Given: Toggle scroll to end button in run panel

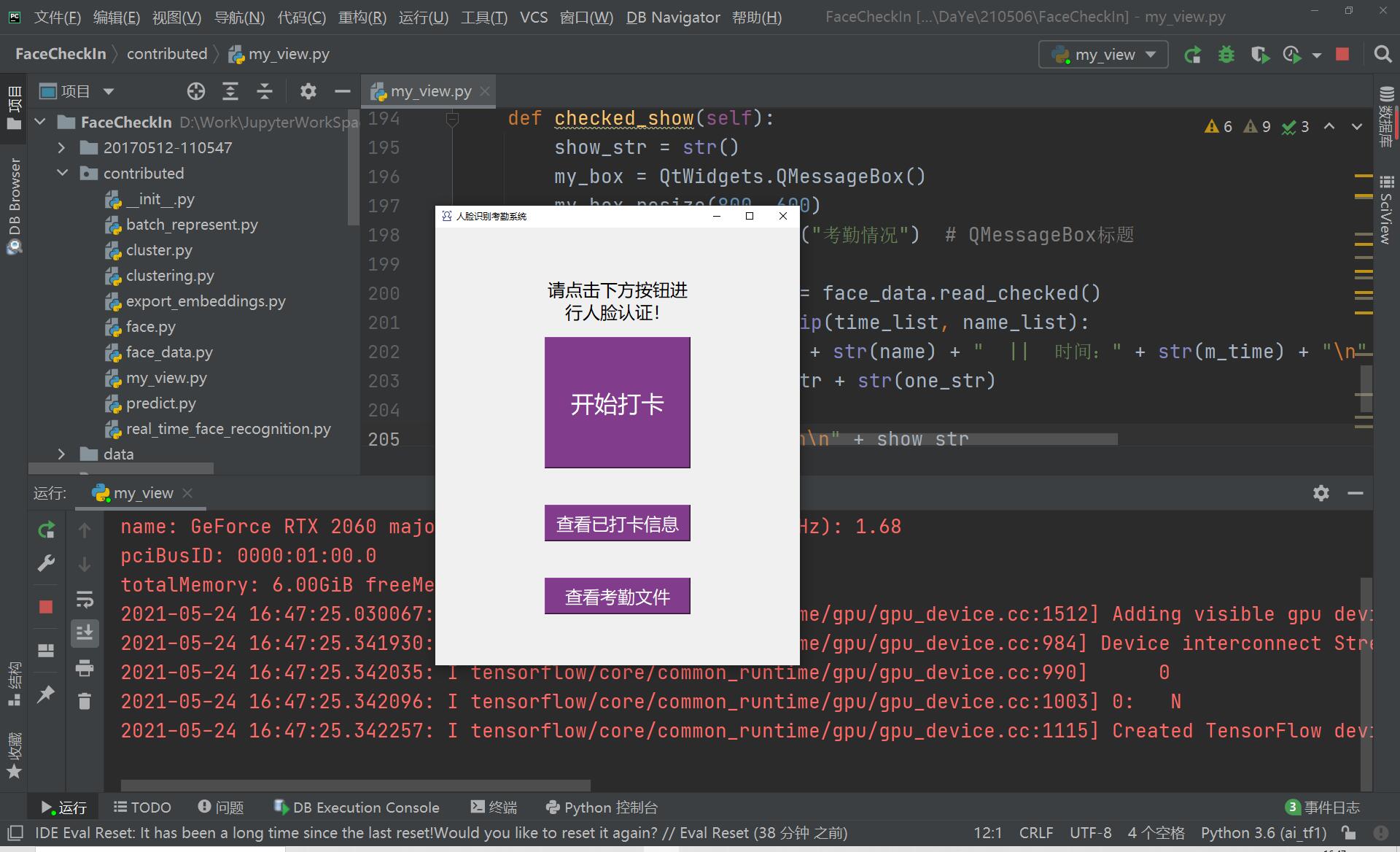Looking at the screenshot, I should click(85, 632).
